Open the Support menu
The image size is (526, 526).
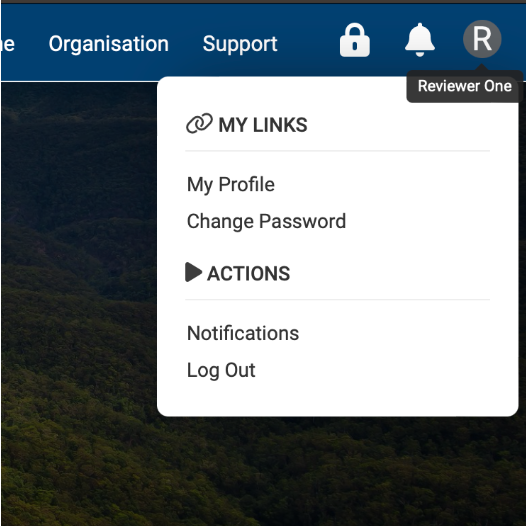click(240, 44)
